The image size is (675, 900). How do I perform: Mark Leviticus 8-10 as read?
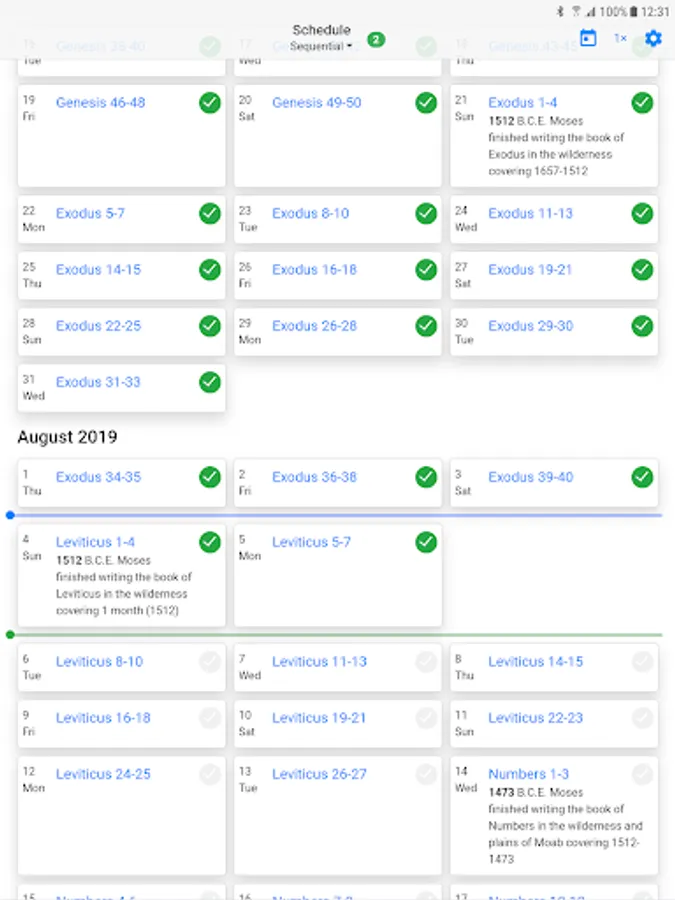(209, 661)
